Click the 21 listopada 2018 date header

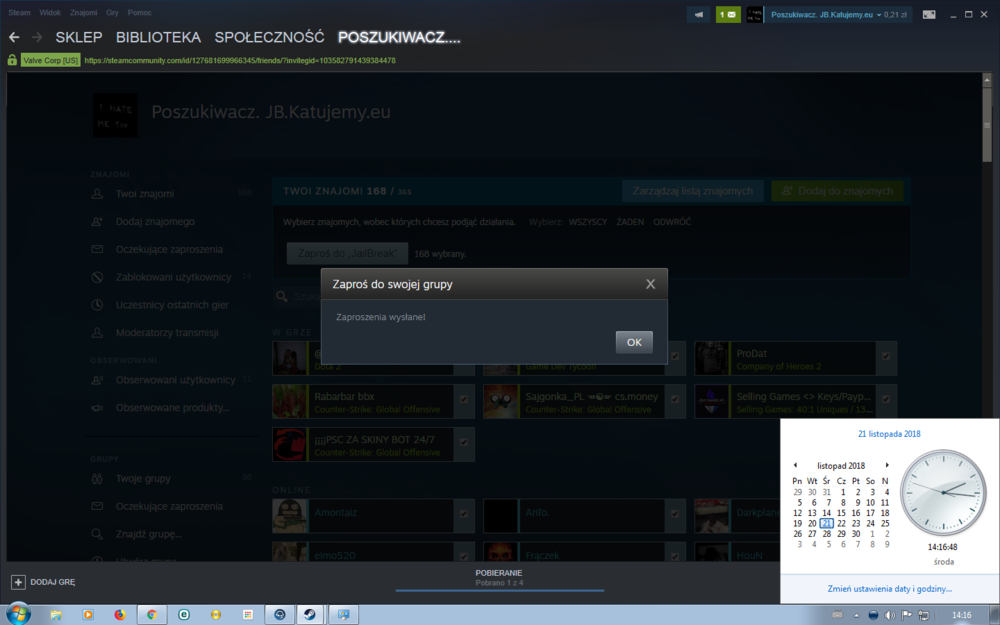[889, 434]
